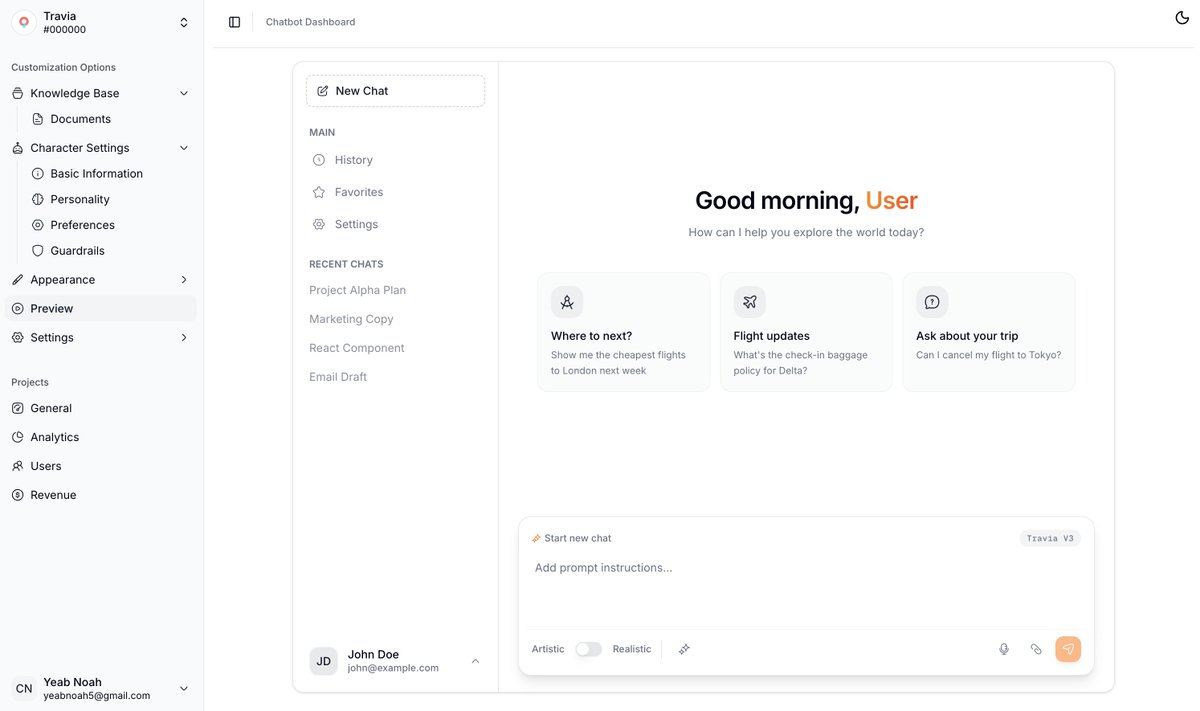Click the airplane icon on Flight updates
1200x711 pixels.
point(750,302)
